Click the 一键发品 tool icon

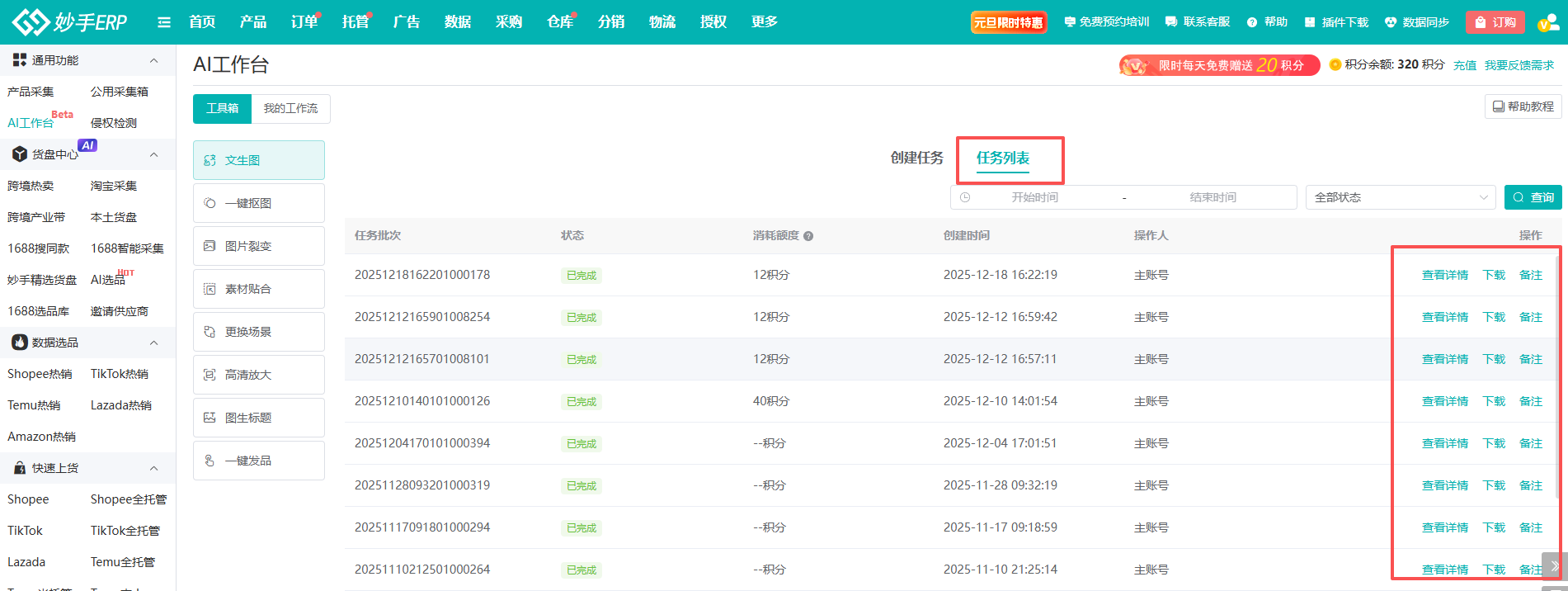(x=210, y=461)
